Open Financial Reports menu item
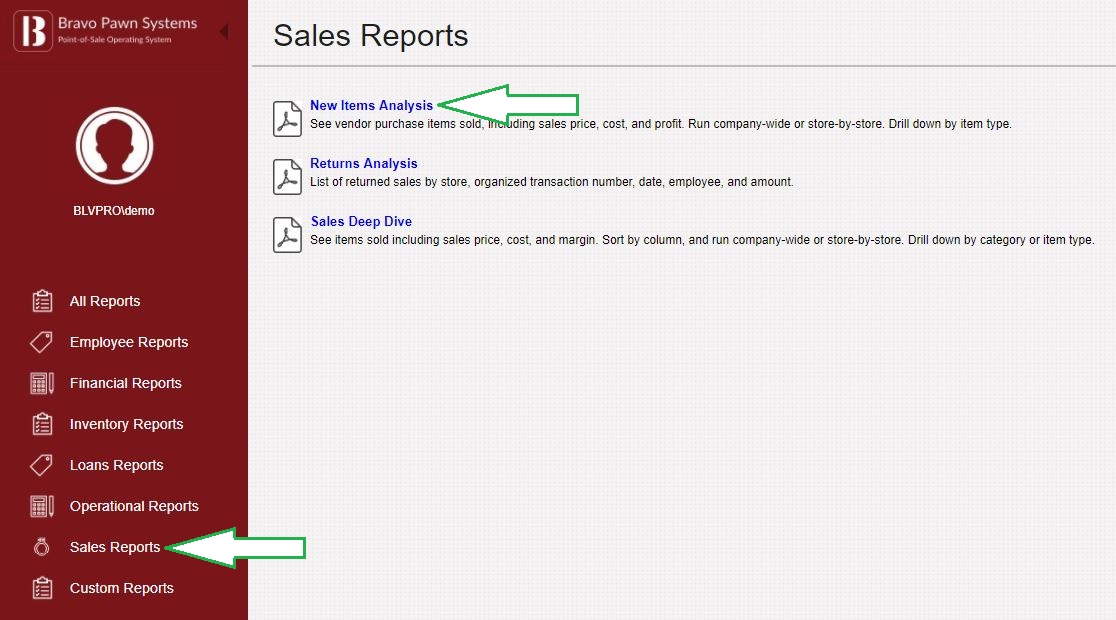Viewport: 1116px width, 620px height. click(x=125, y=383)
